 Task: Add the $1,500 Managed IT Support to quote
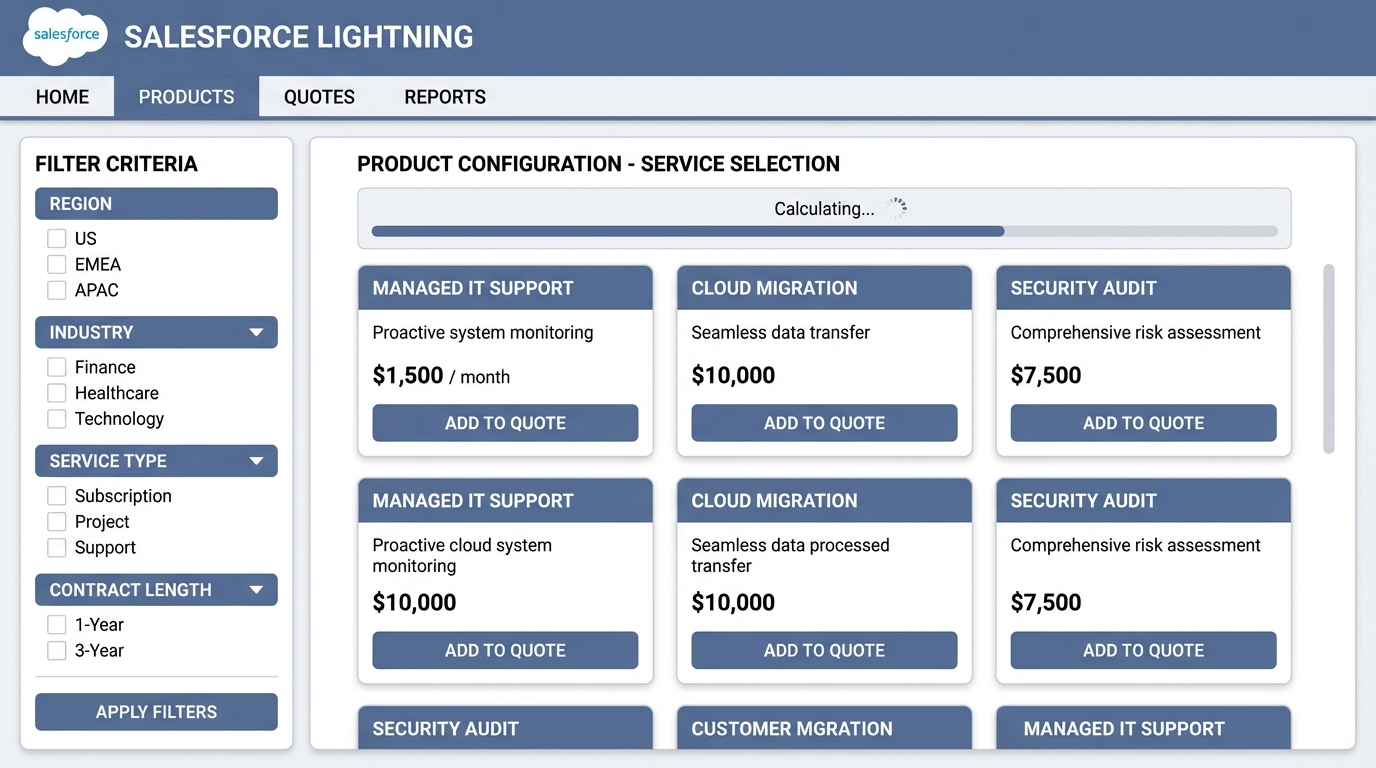(x=505, y=423)
